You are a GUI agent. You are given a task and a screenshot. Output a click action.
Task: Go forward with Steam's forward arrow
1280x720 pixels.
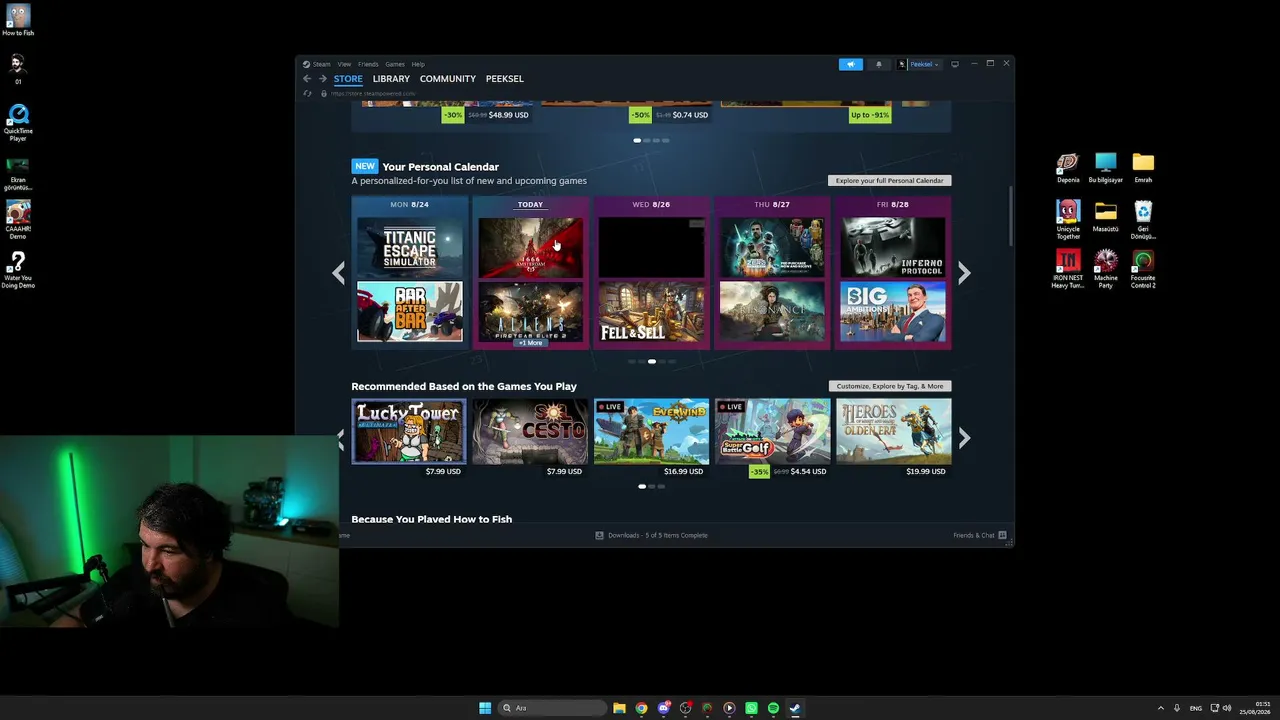[x=322, y=79]
